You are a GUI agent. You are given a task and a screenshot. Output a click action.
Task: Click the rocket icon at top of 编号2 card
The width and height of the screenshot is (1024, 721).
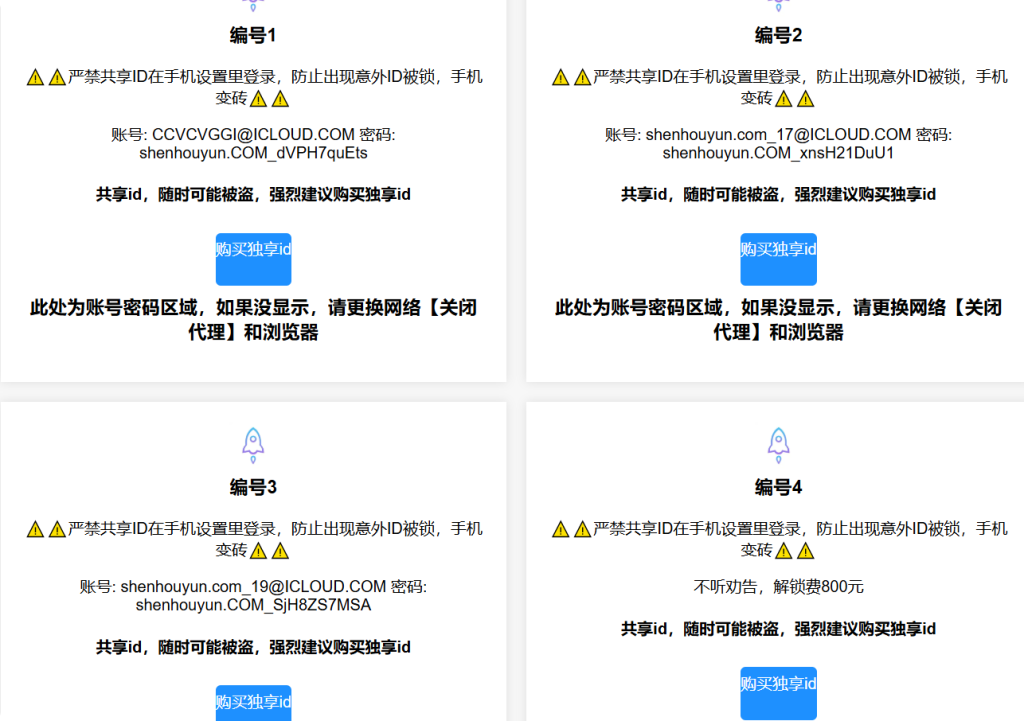click(x=778, y=5)
